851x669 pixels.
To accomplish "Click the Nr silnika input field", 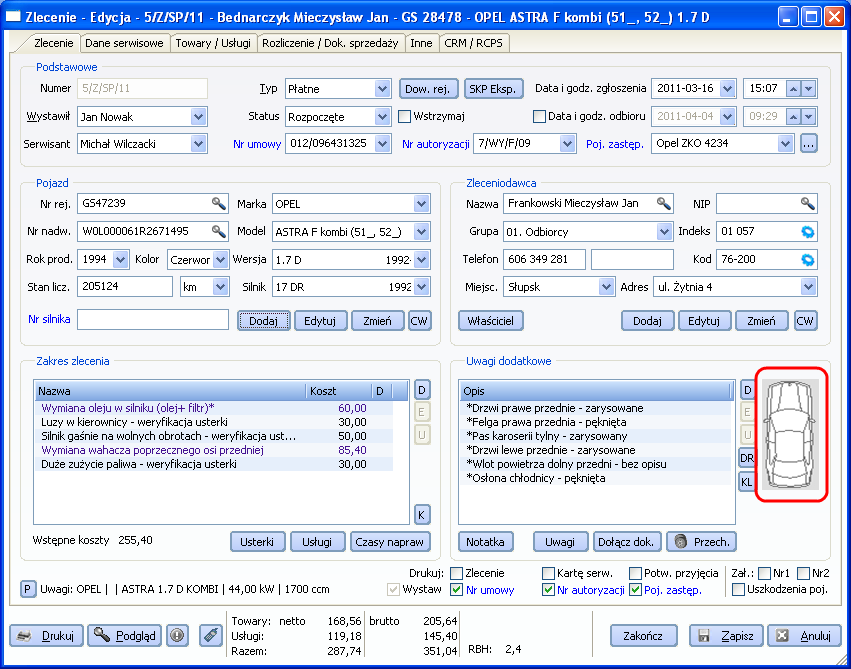I will [x=153, y=320].
